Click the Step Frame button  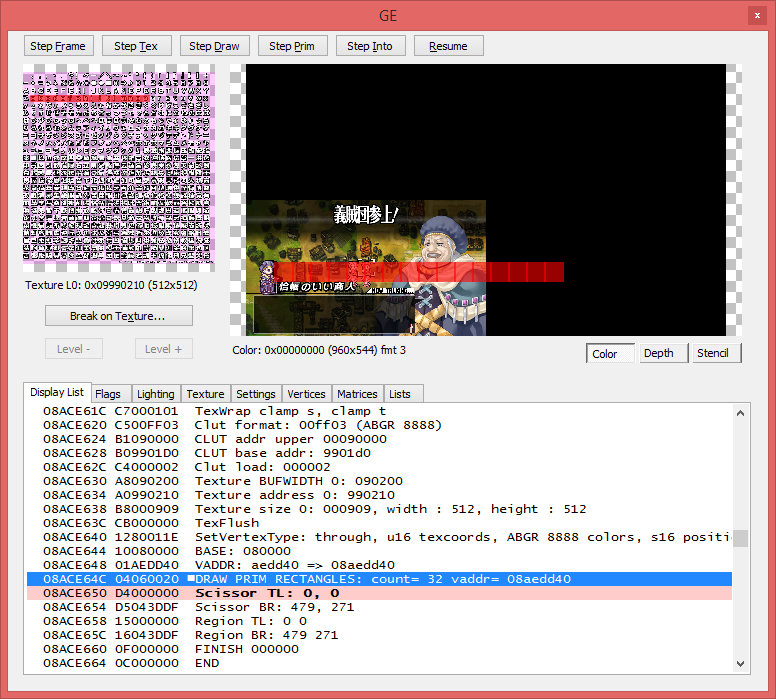click(58, 46)
